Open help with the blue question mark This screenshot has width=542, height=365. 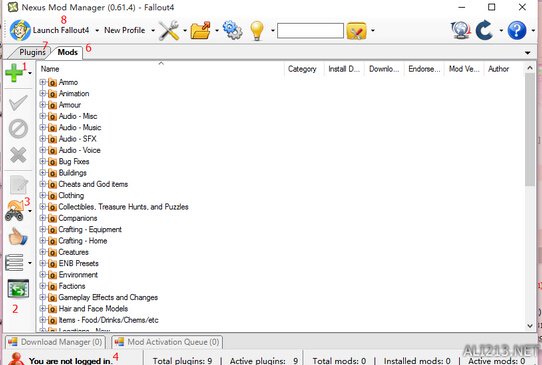(x=517, y=30)
